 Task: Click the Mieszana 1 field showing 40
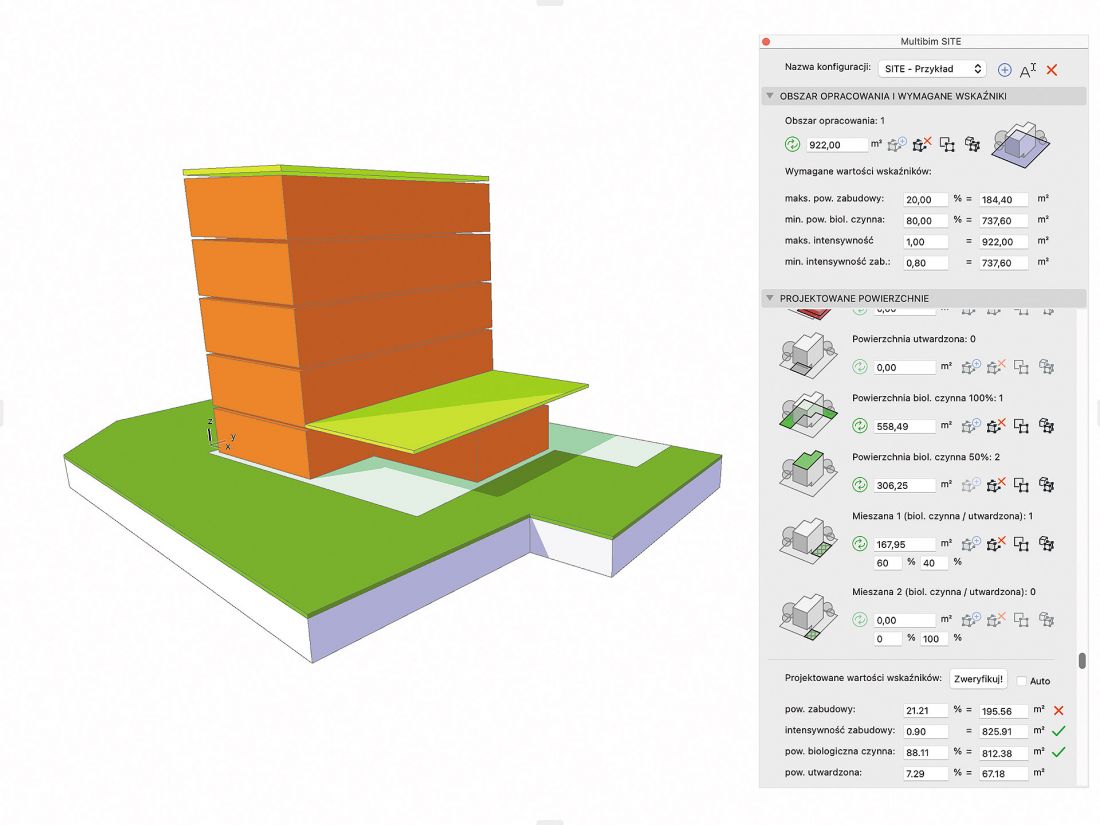click(x=934, y=563)
